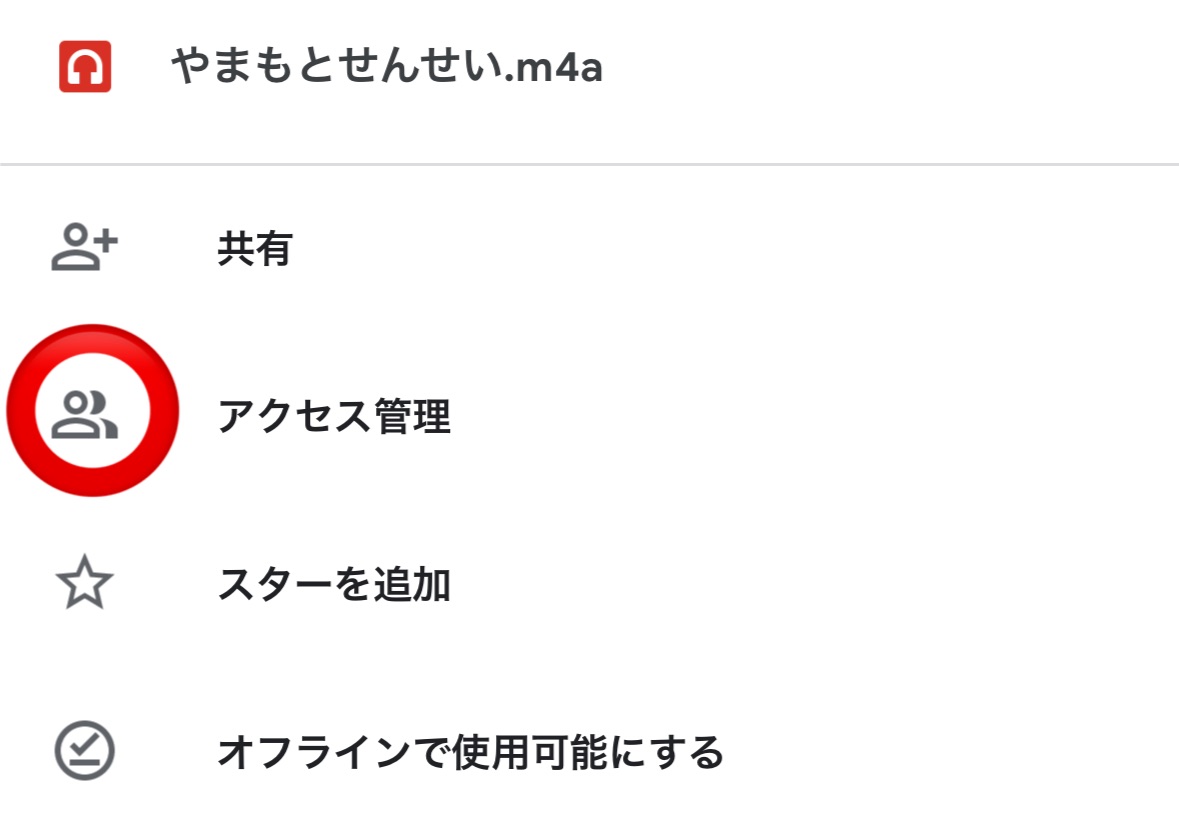Open the アクセス管理 menu entry
Screen dimensions: 1179x828
coord(334,417)
